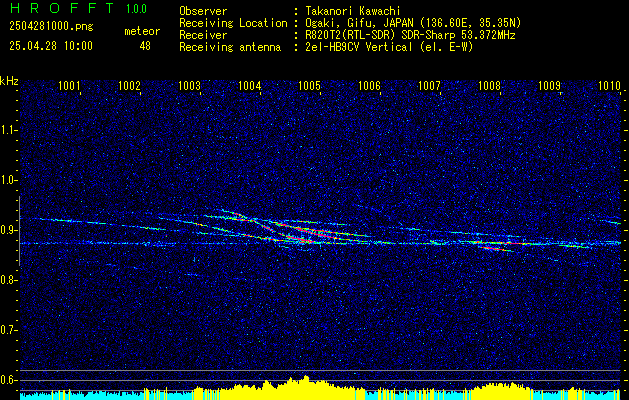Click the gray vertical range bar near 0.9 kHz
The width and height of the screenshot is (629, 400).
(x=19, y=231)
